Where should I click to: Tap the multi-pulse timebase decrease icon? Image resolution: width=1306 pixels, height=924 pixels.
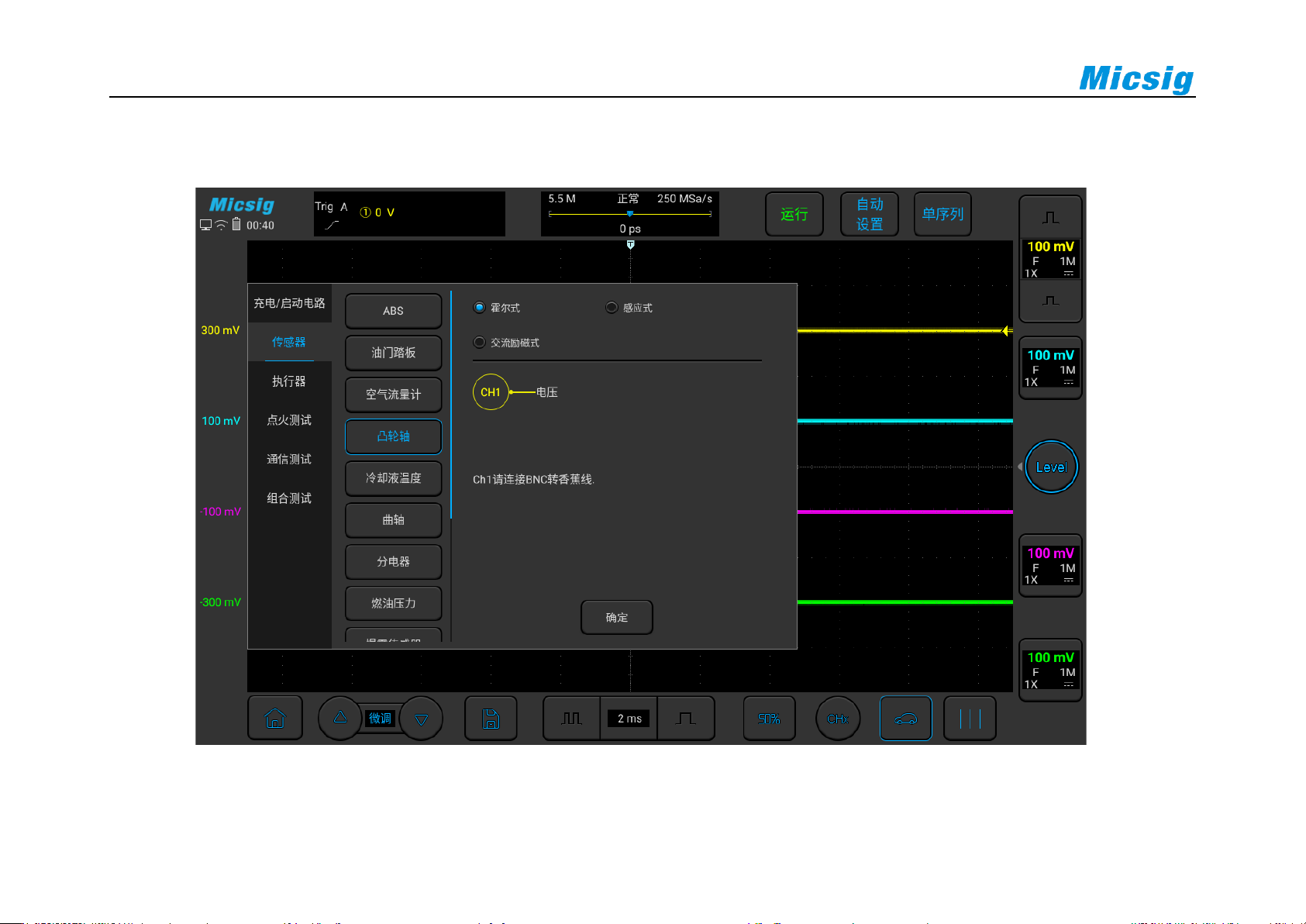click(x=571, y=719)
